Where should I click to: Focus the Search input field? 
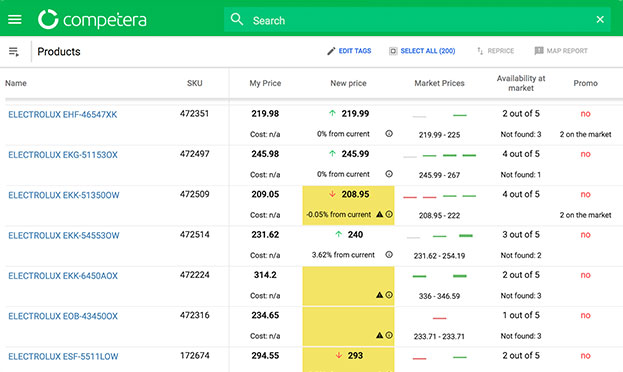pos(417,19)
